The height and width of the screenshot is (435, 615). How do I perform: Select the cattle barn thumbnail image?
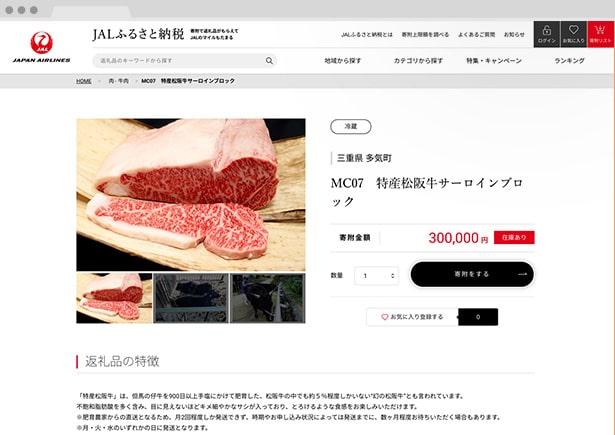click(x=191, y=298)
